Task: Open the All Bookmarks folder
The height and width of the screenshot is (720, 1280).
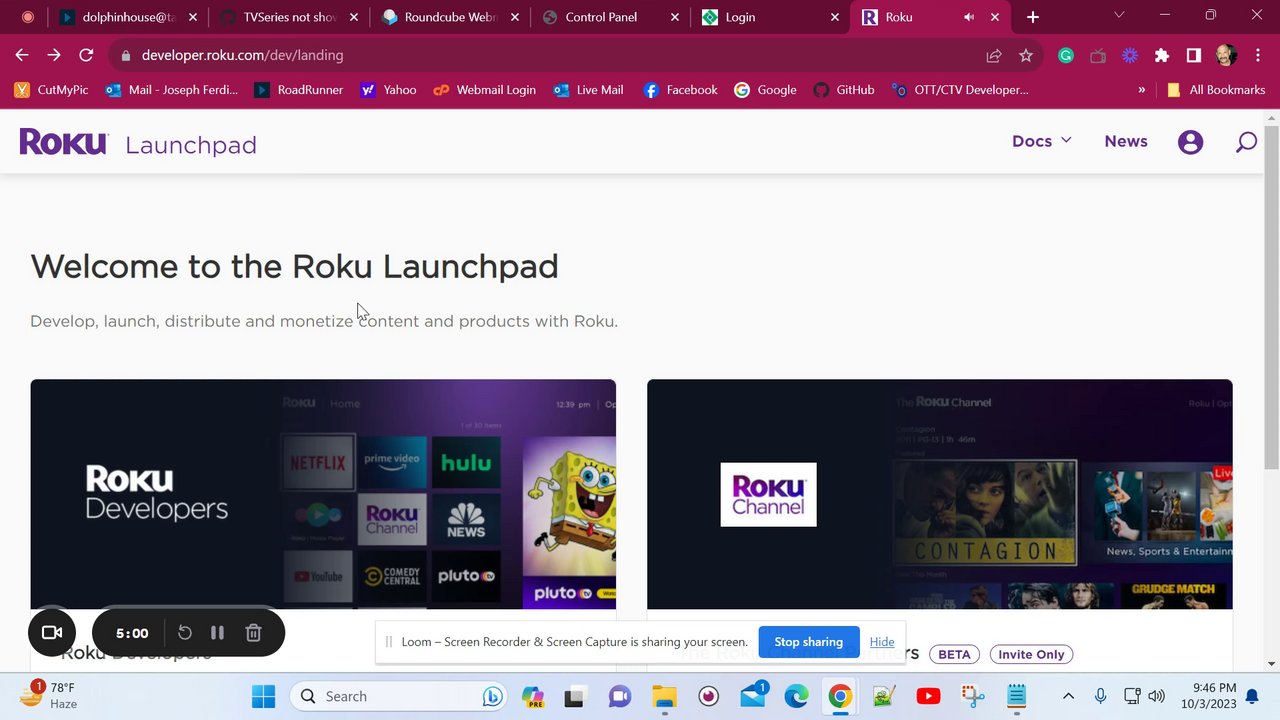Action: click(1216, 90)
